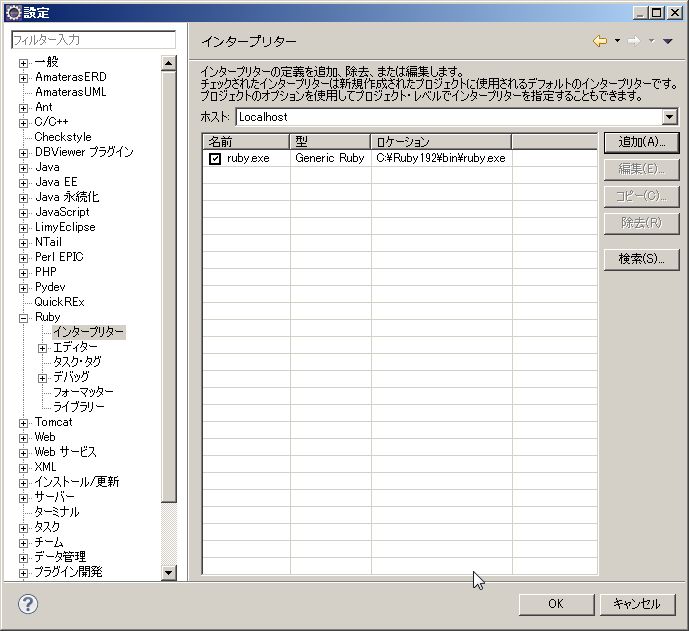Expand the サーバー tree node
The image size is (689, 631).
[x=24, y=498]
